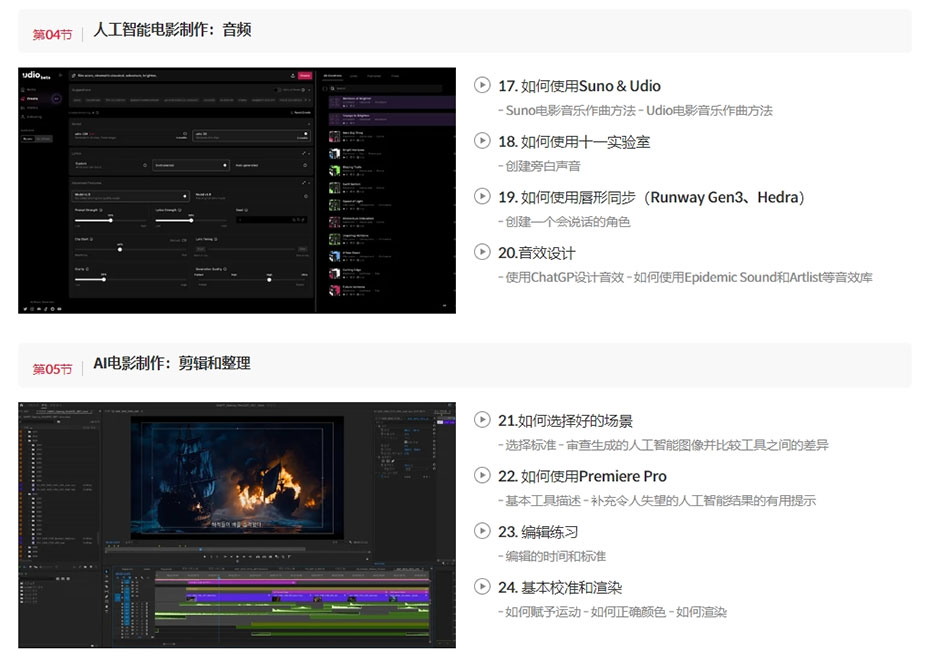Open the Premiere Pro pirate ship thumbnail
The width and height of the screenshot is (930, 657).
(237, 525)
